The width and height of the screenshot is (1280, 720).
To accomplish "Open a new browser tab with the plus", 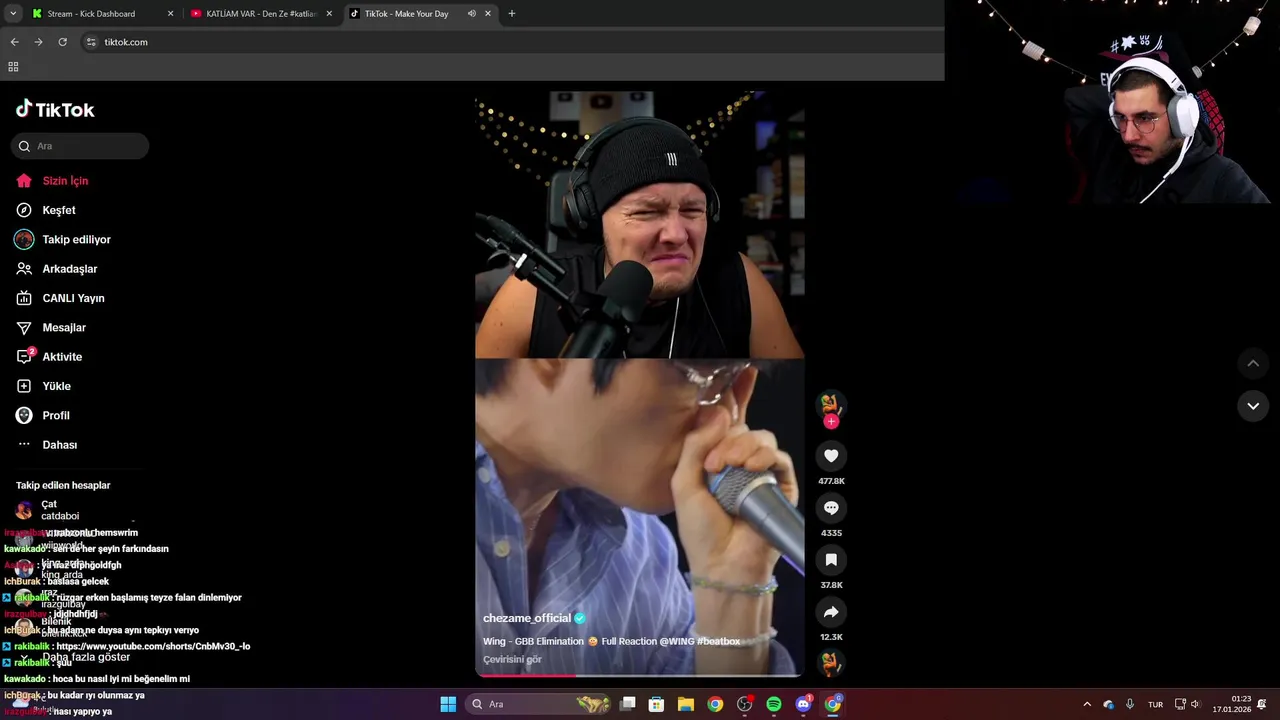I will pos(512,14).
